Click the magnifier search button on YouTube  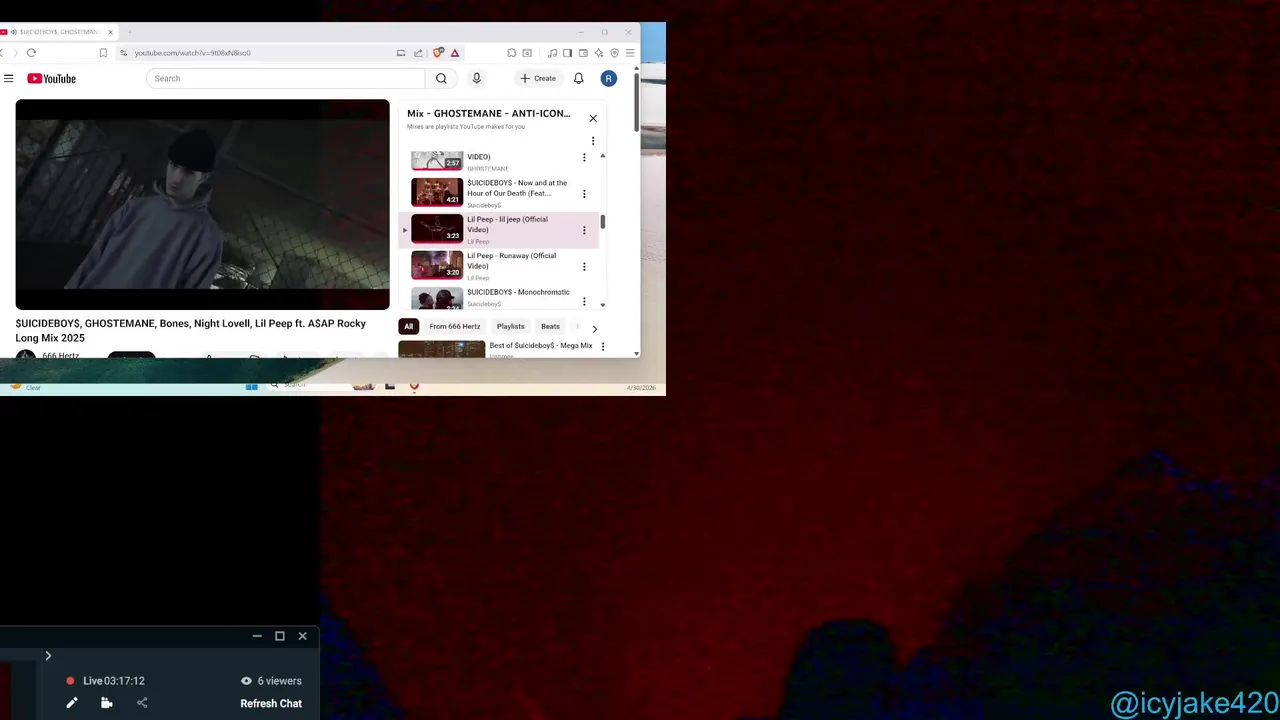coord(441,78)
